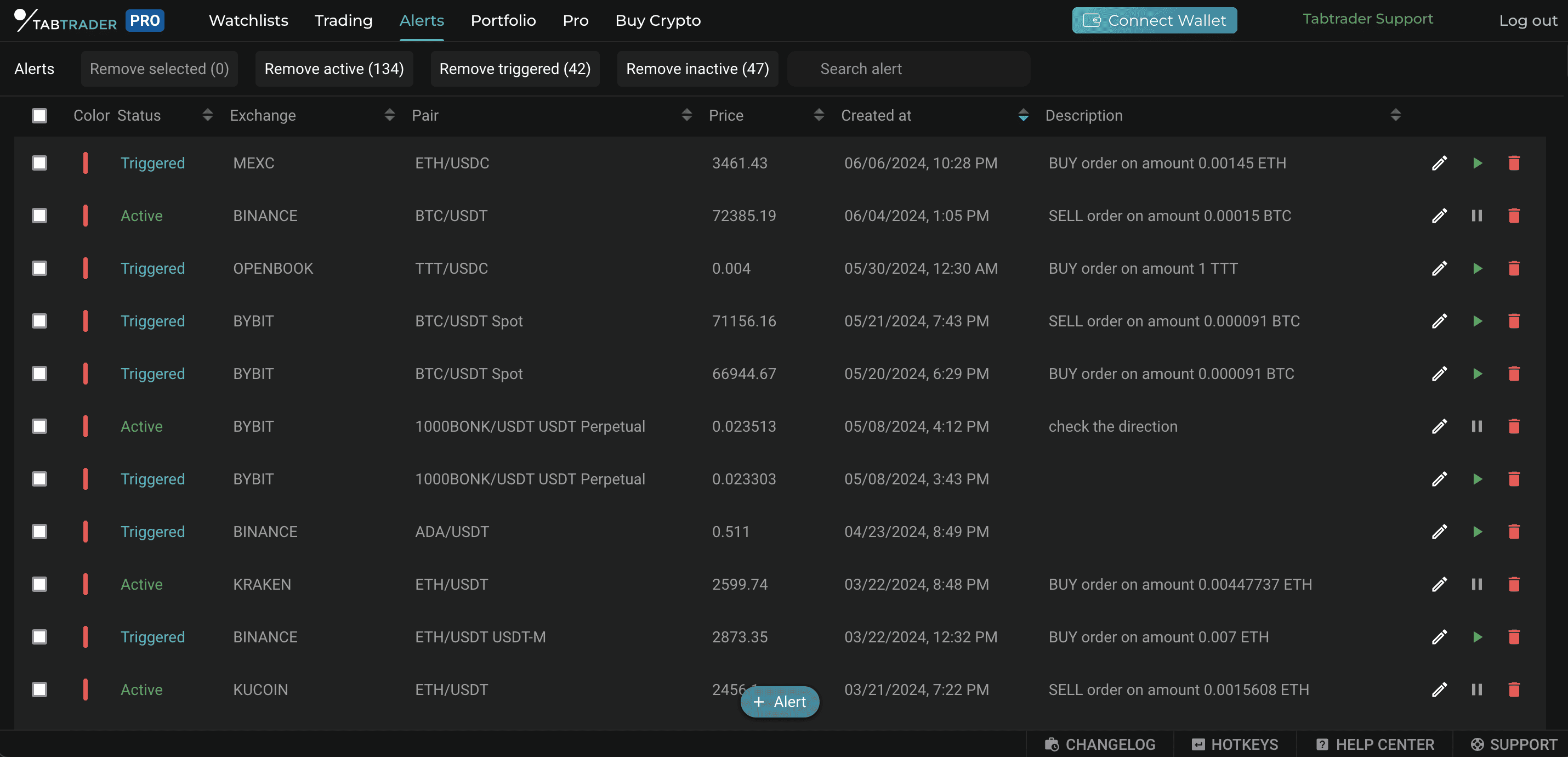
Task: Tick the KUCOIN ETH/USDT row checkbox
Action: click(39, 690)
